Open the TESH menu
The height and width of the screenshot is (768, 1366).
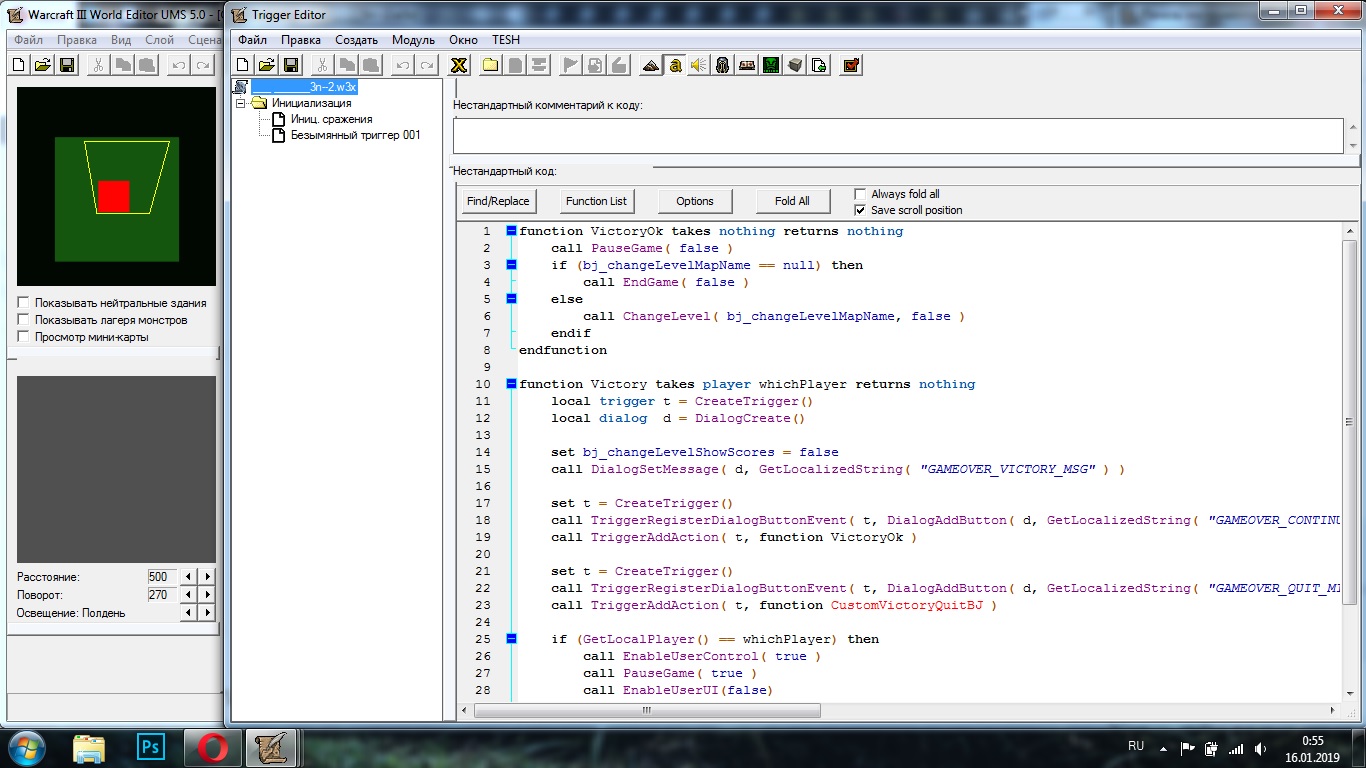coord(506,40)
